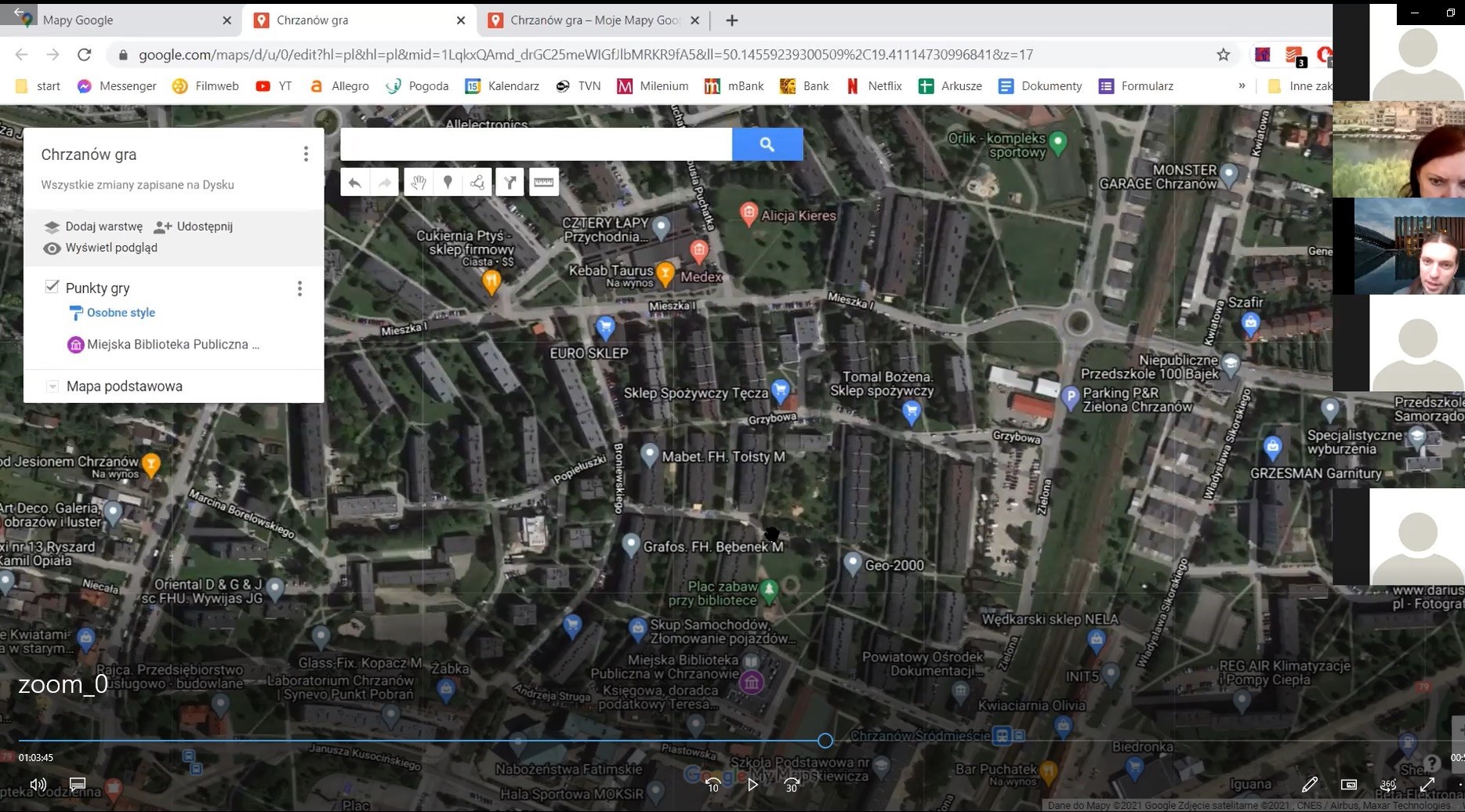Click the Orlik kompleks sportowy green pin
This screenshot has width=1465, height=812.
[x=1058, y=143]
